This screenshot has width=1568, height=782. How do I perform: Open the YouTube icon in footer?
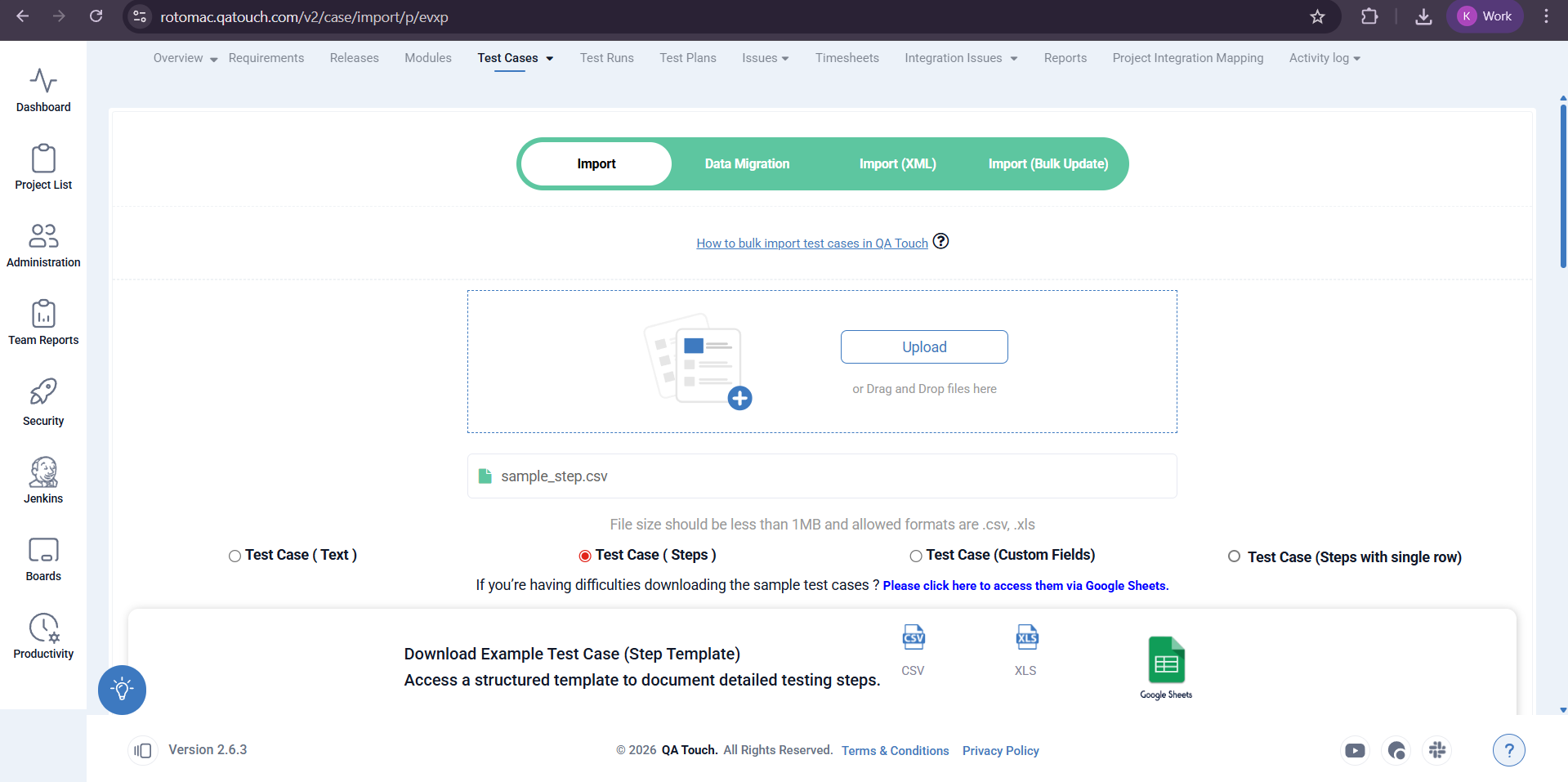tap(1355, 750)
